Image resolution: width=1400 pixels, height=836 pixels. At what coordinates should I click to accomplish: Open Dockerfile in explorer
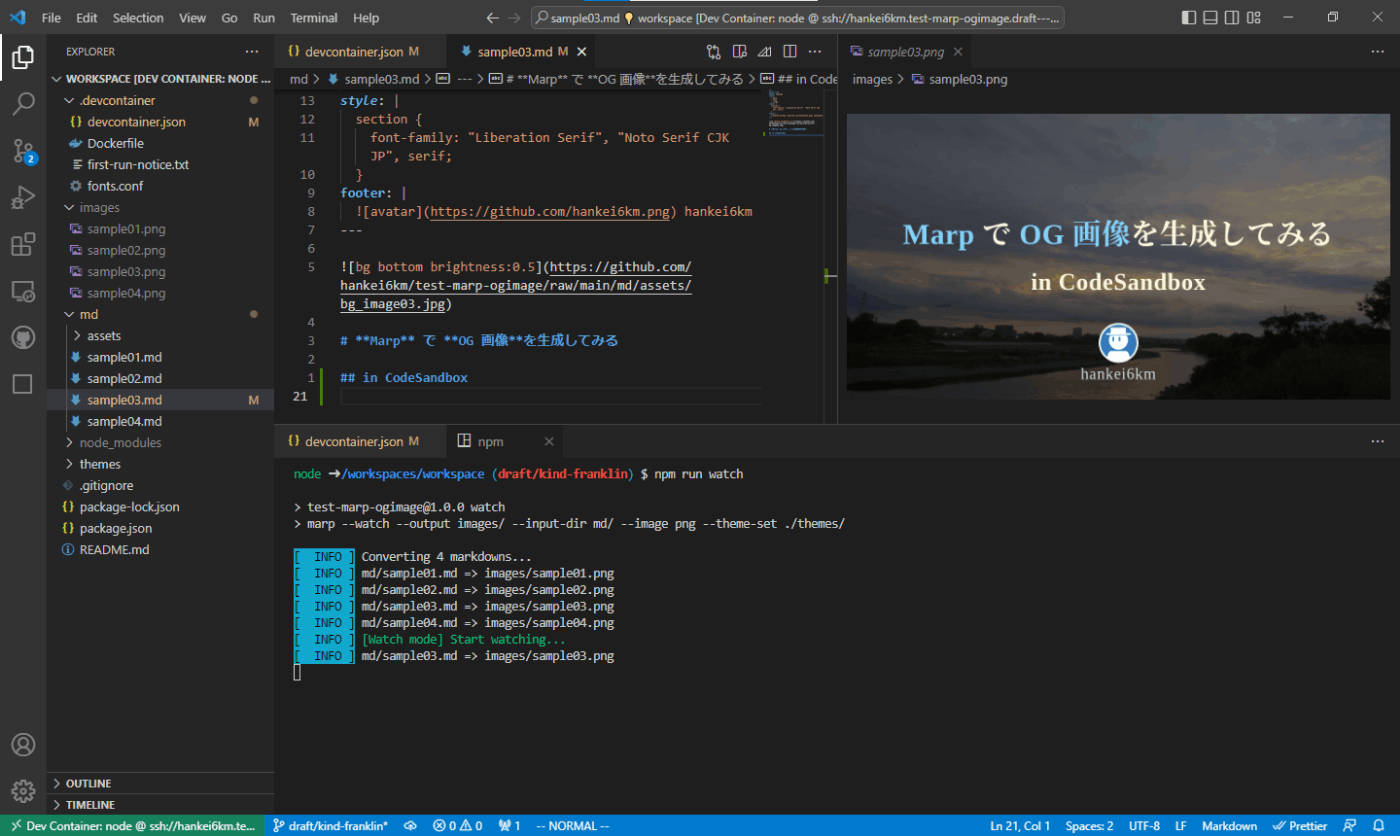(x=115, y=143)
